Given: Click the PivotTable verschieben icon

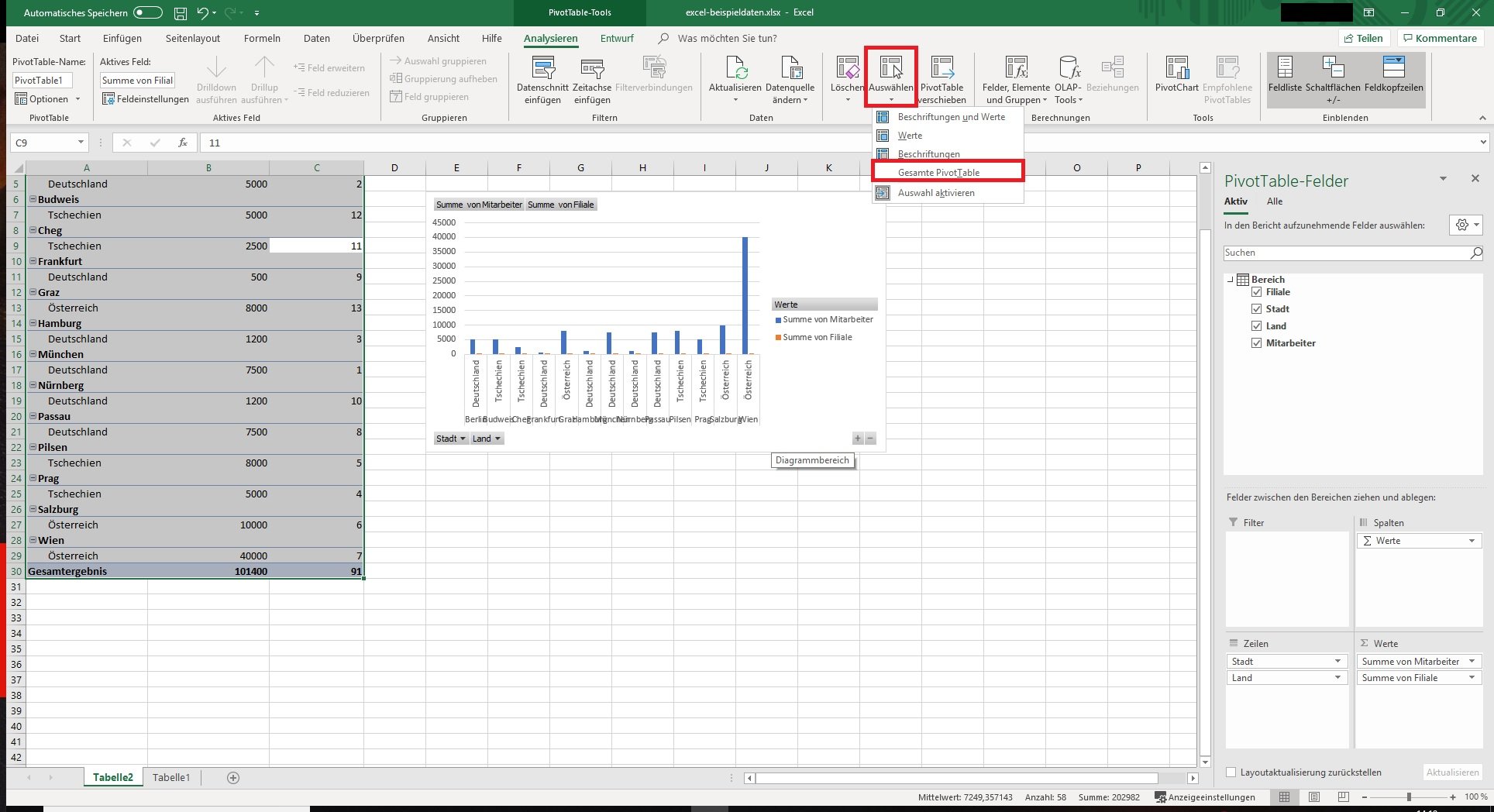Looking at the screenshot, I should click(x=941, y=69).
